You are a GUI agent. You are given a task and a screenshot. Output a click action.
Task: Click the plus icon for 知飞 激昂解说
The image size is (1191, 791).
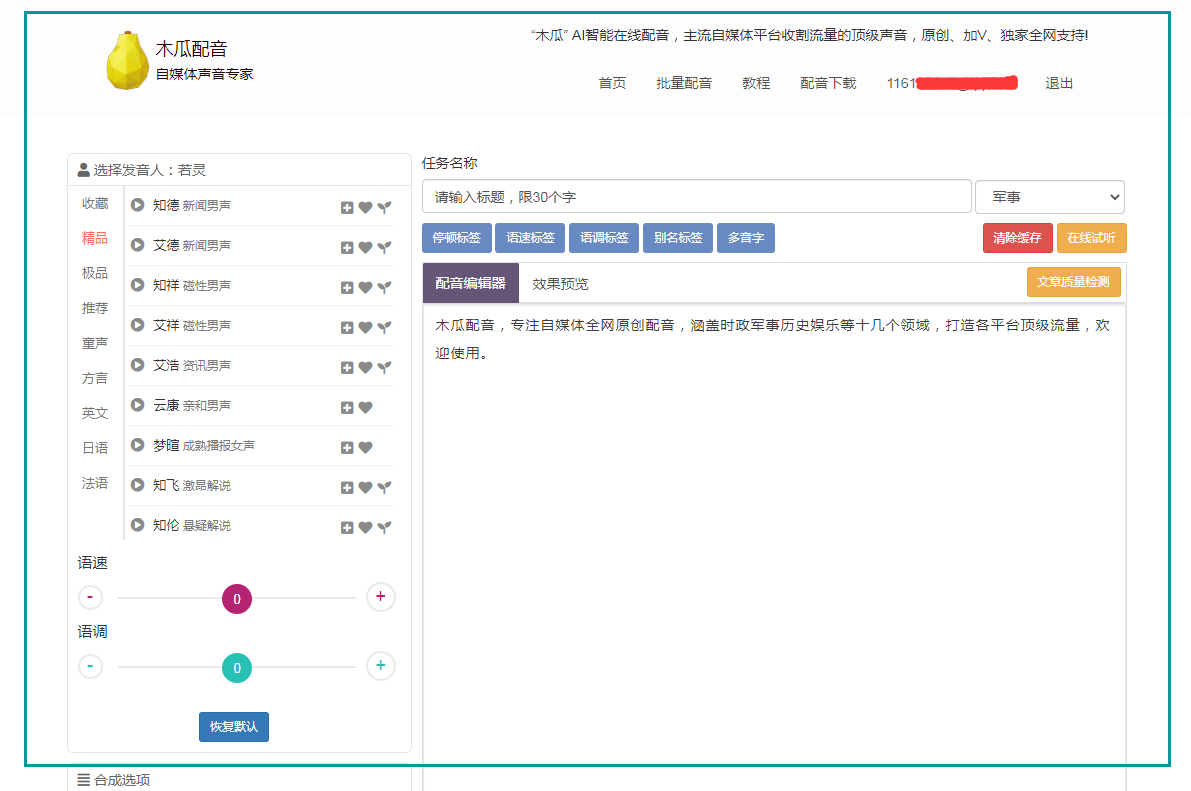coord(347,487)
